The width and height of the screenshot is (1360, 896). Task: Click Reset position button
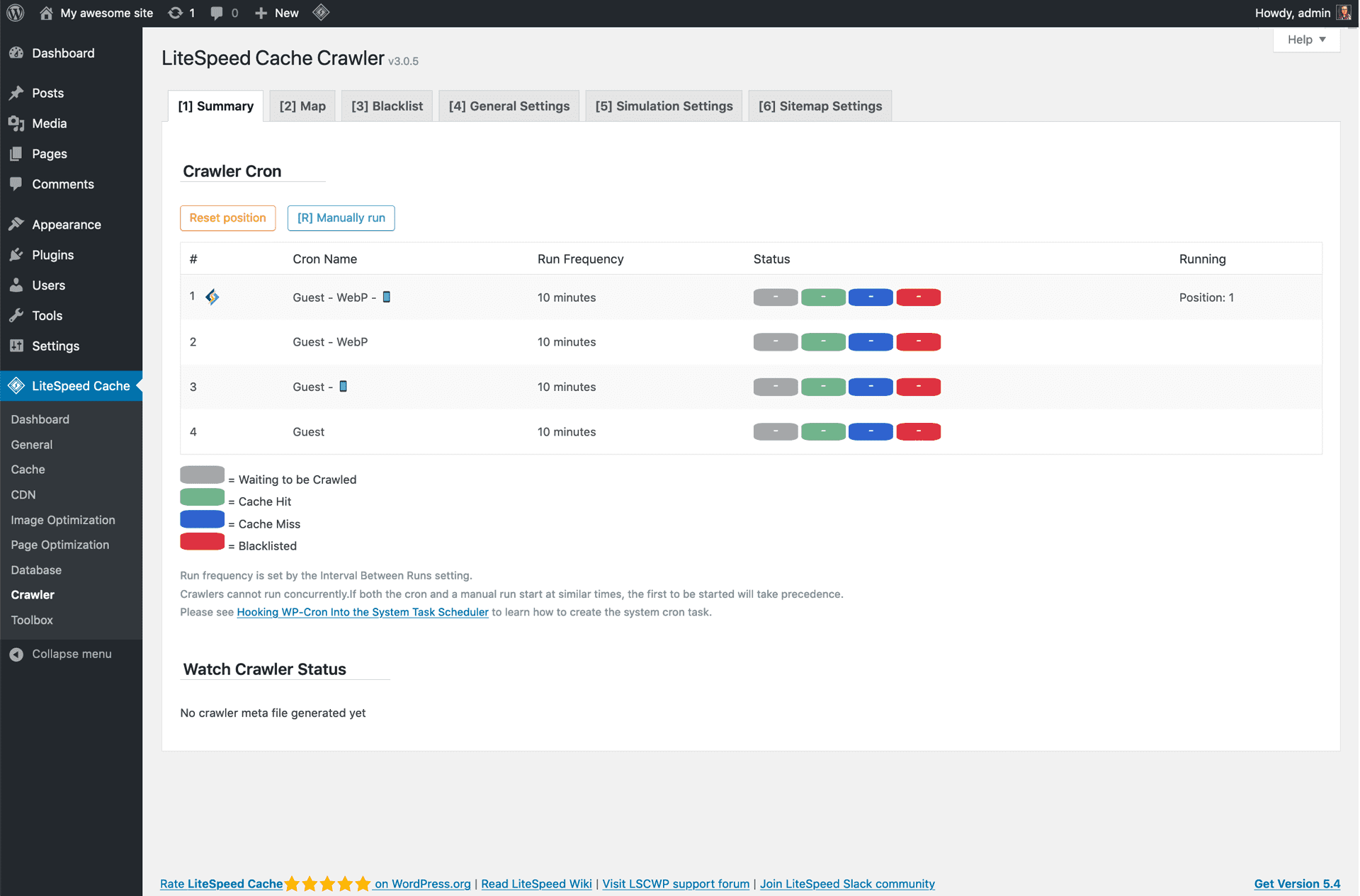227,217
